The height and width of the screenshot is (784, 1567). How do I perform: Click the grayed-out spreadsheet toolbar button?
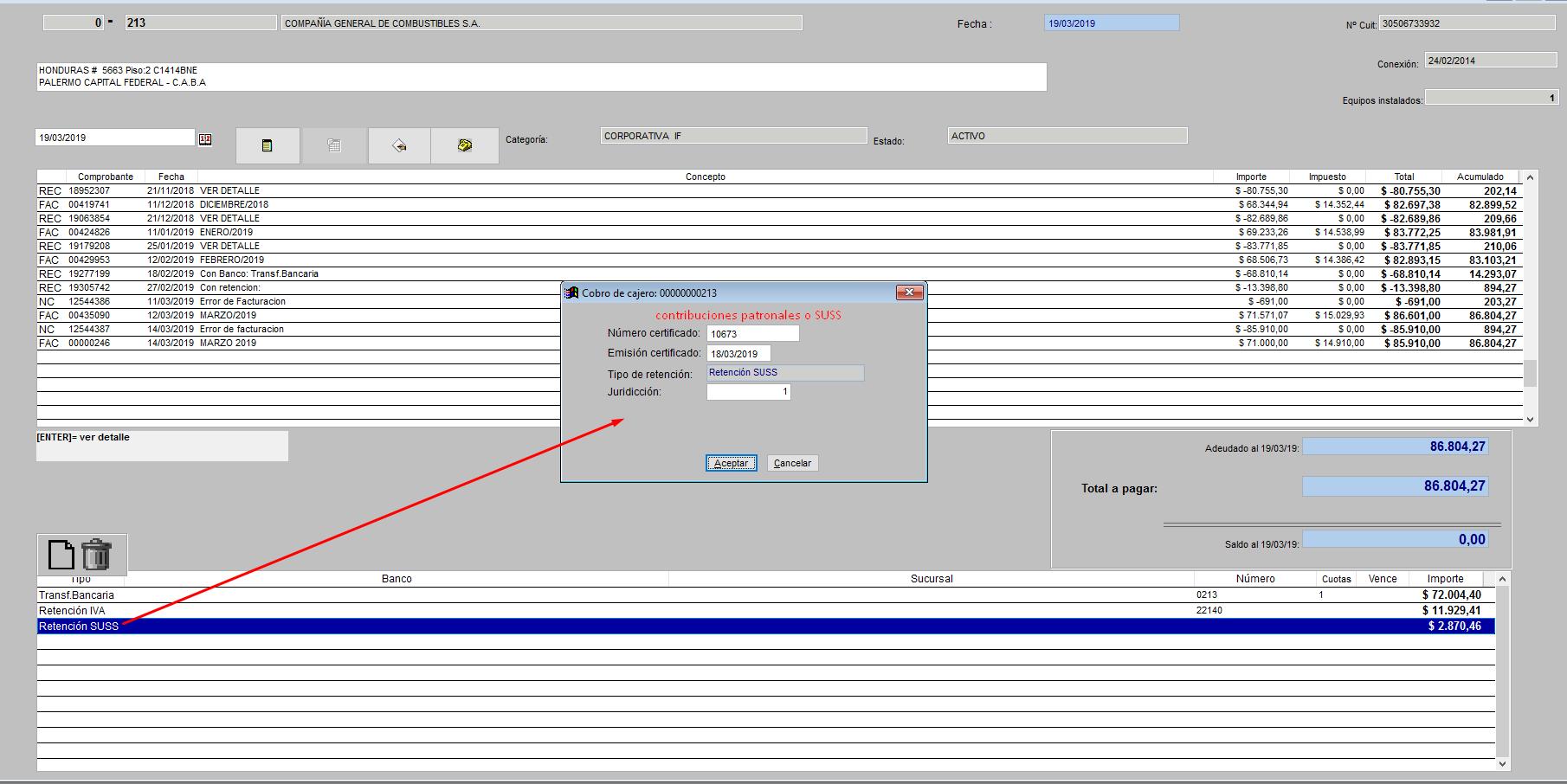(334, 145)
